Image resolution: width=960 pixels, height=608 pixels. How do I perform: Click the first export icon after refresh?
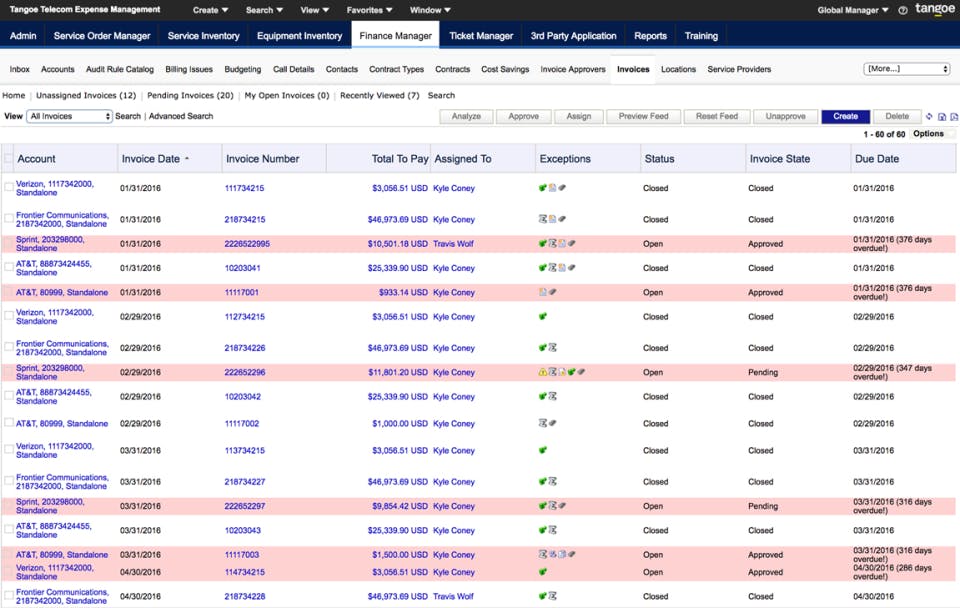click(942, 117)
